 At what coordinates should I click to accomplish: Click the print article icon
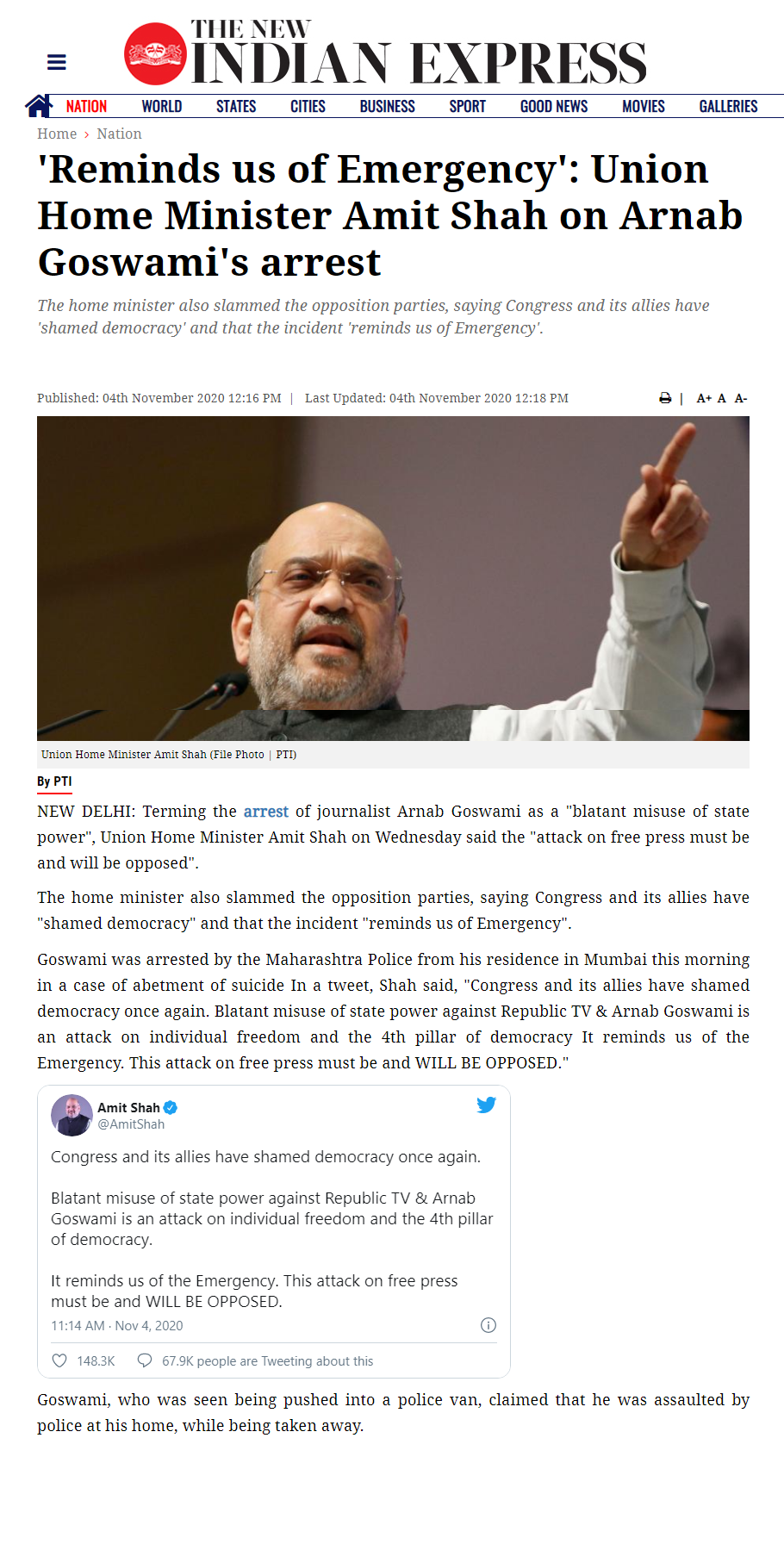point(665,398)
